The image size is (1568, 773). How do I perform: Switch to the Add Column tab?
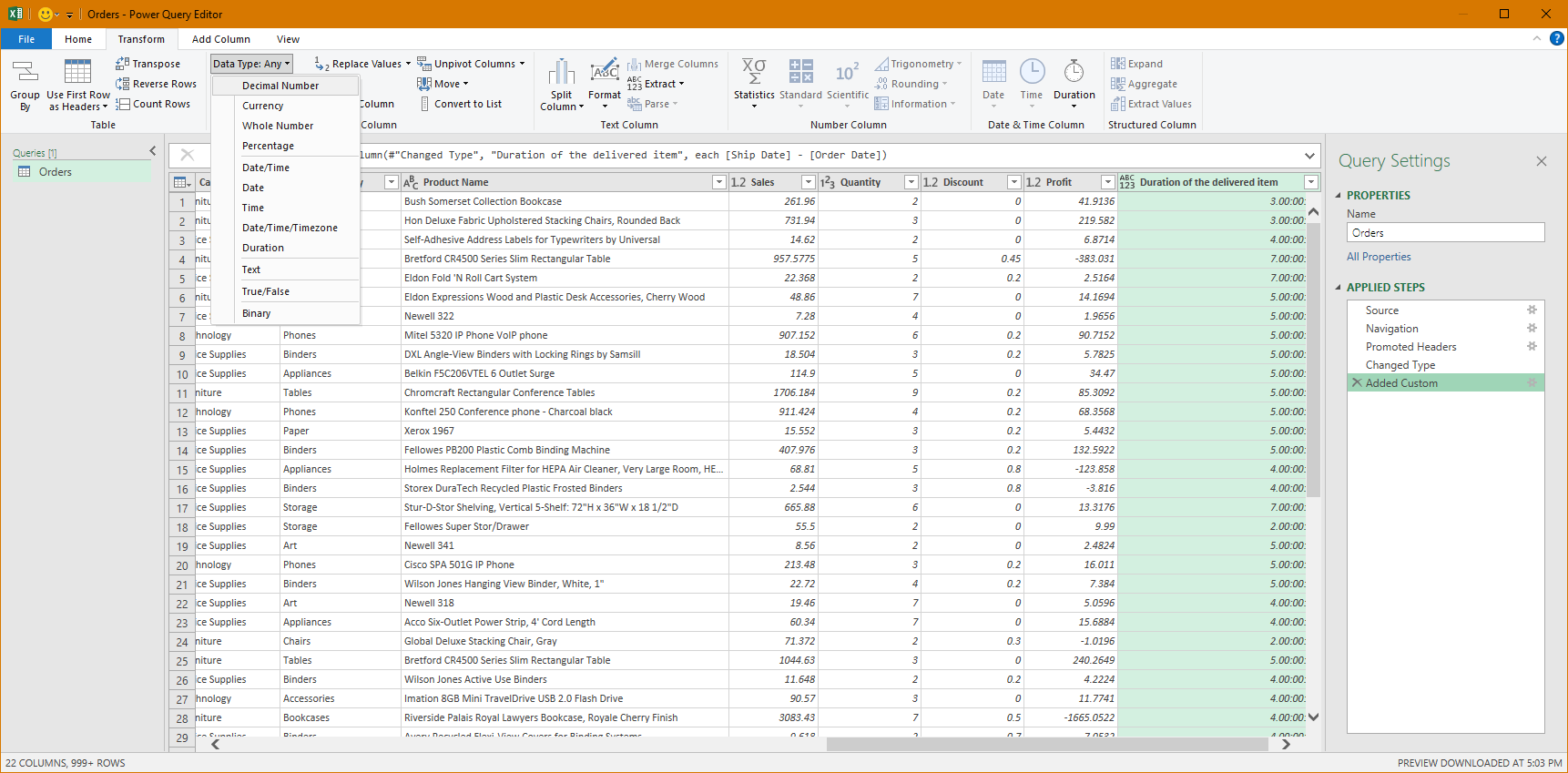coord(220,39)
